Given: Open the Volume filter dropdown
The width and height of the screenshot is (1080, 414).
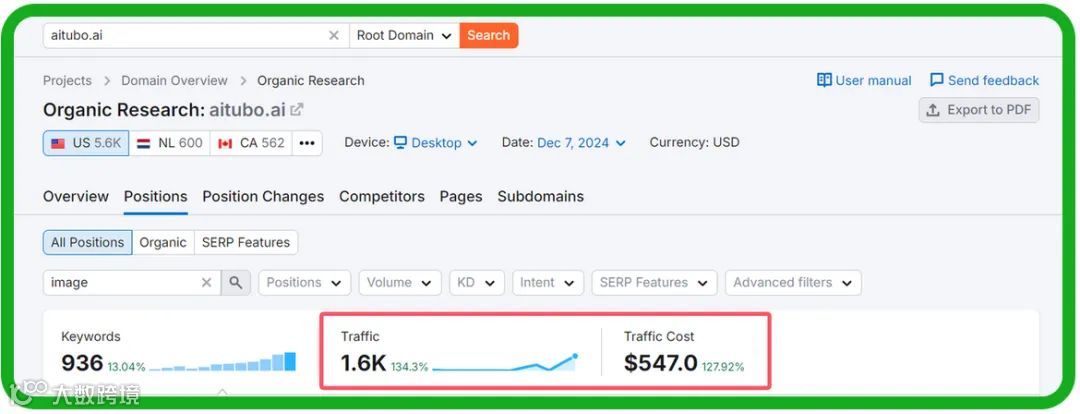Looking at the screenshot, I should click(x=399, y=282).
